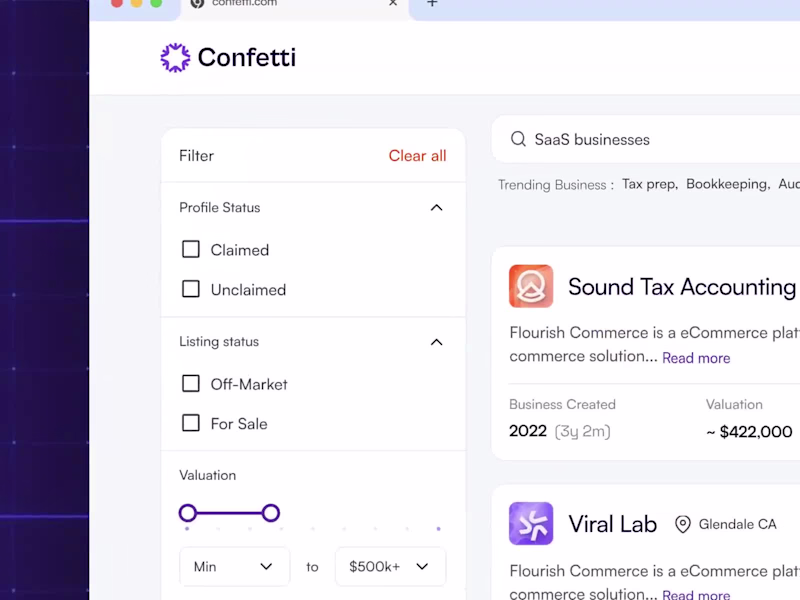Click the favicon on the confetti.com tab
This screenshot has height=600, width=800.
(197, 4)
